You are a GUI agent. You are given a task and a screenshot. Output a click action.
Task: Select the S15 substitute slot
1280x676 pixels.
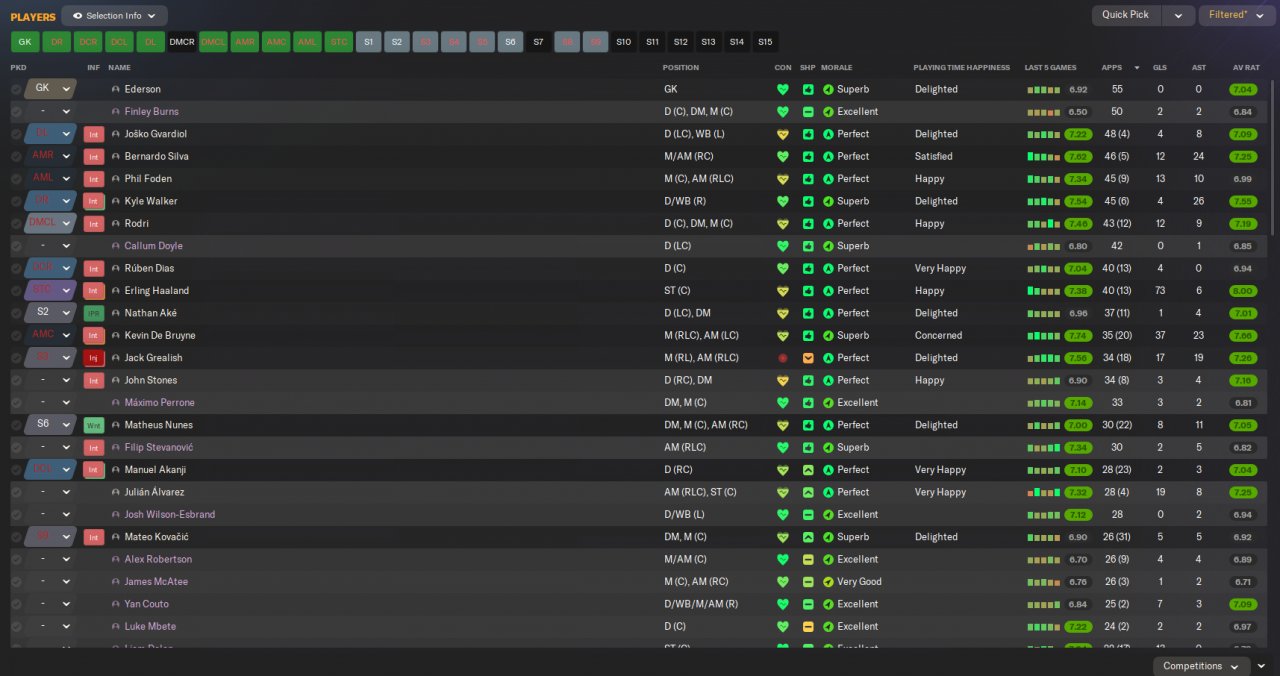[x=765, y=42]
